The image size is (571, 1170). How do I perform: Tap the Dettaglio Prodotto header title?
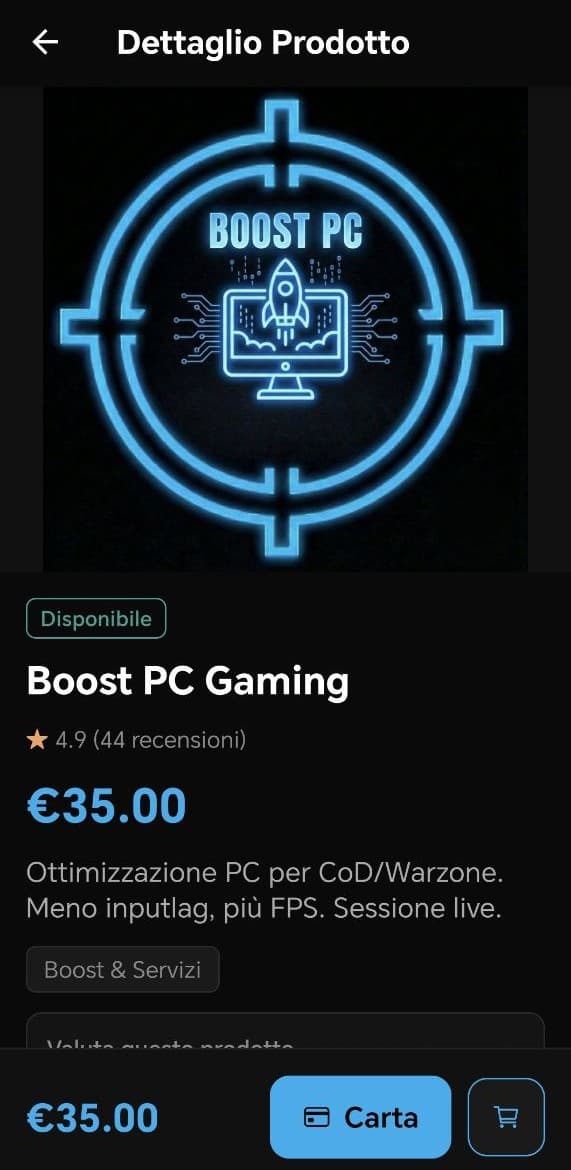tap(263, 43)
